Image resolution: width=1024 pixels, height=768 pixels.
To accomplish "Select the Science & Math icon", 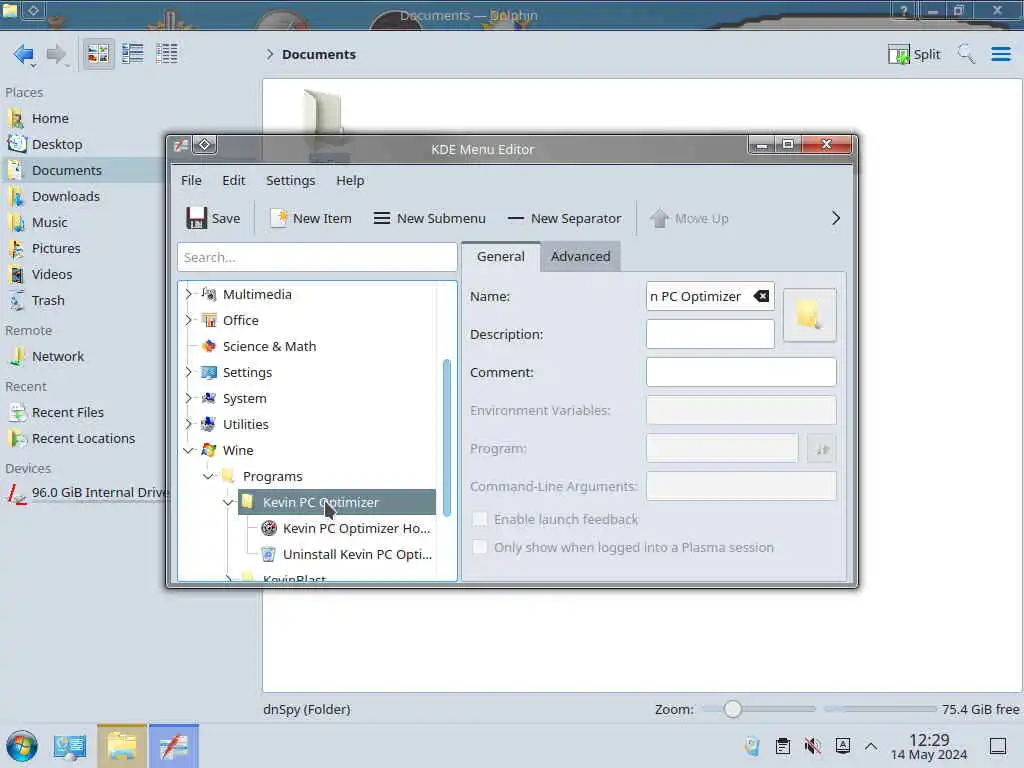I will [209, 346].
